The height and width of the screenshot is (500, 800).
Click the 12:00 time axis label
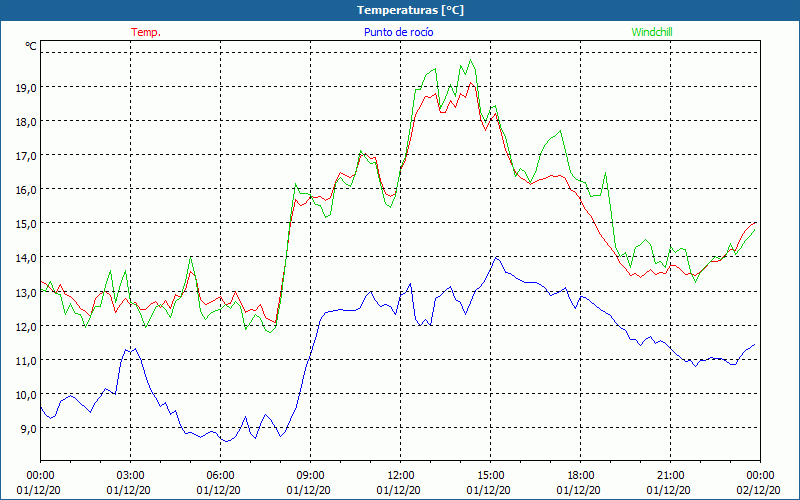[x=401, y=476]
